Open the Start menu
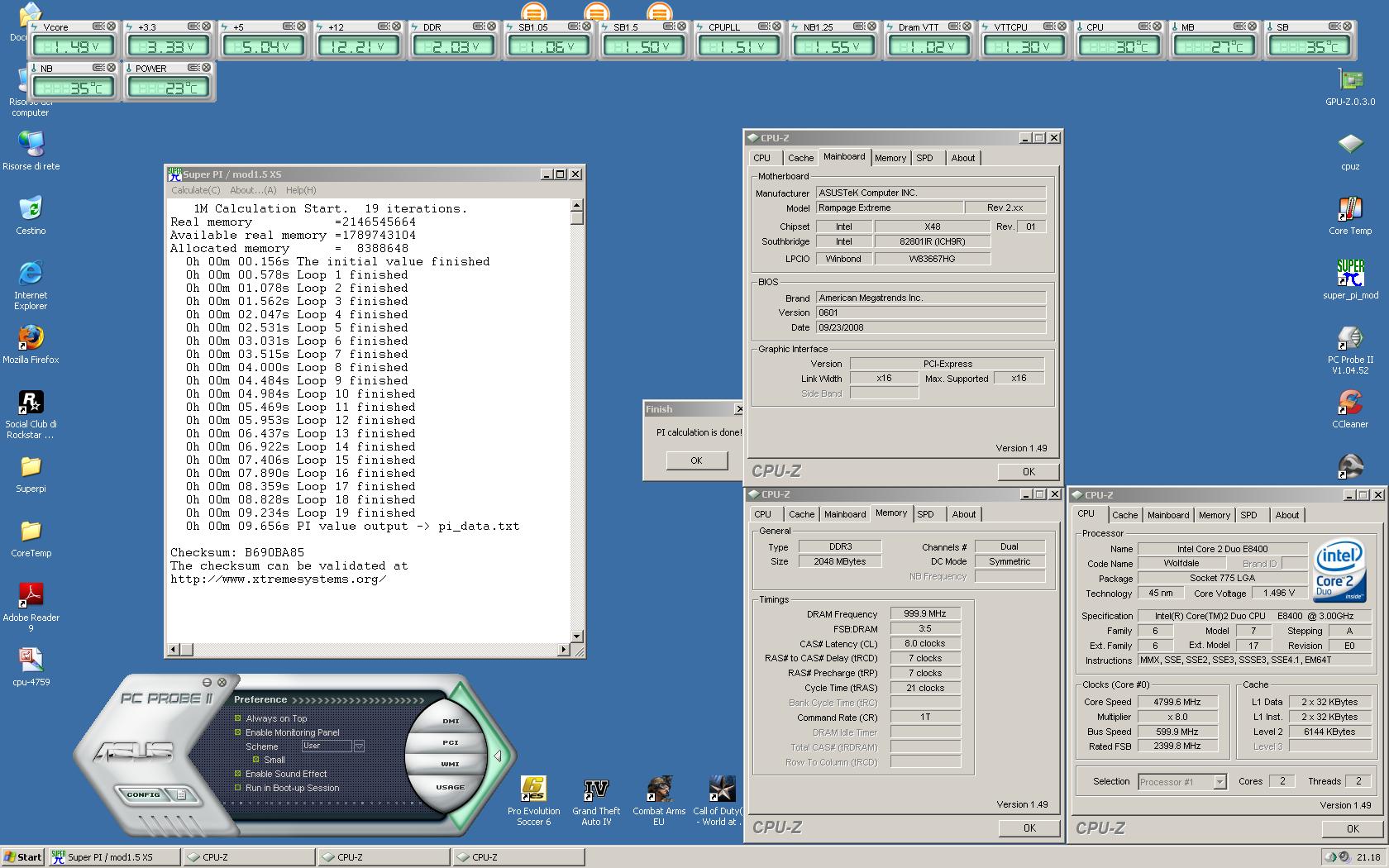The image size is (1389, 868). pos(23,857)
